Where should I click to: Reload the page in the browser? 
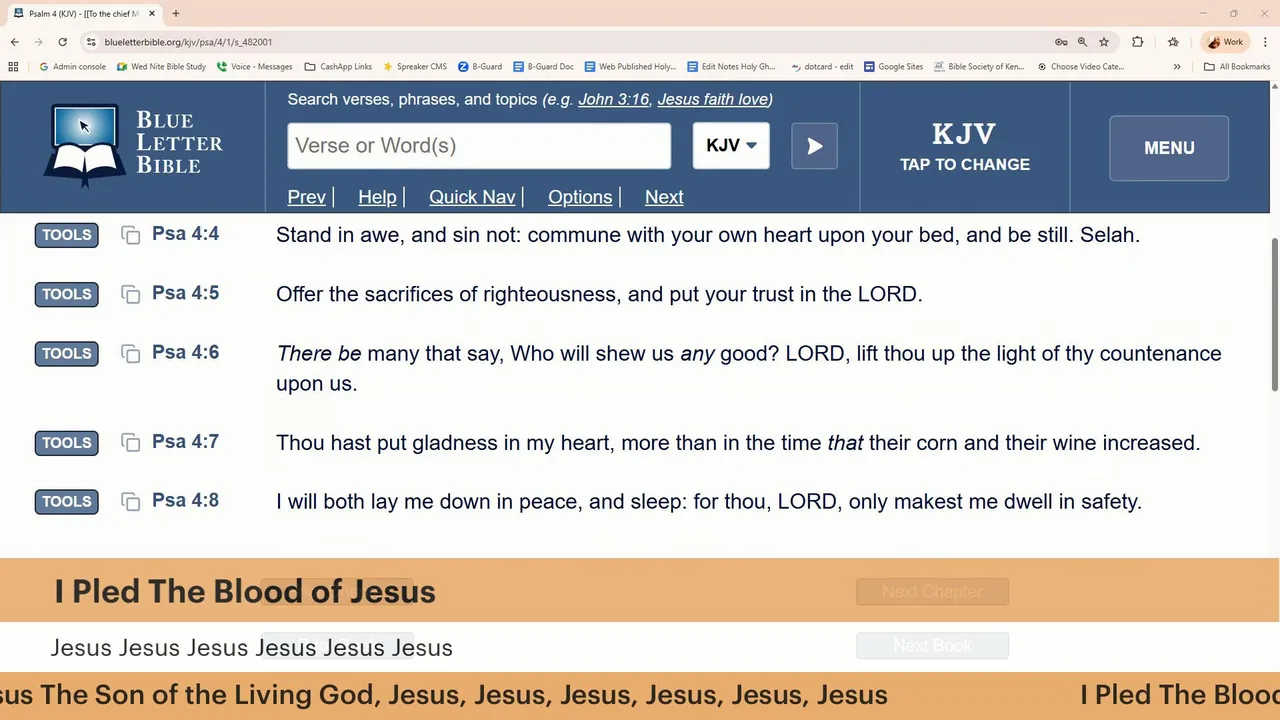62,42
